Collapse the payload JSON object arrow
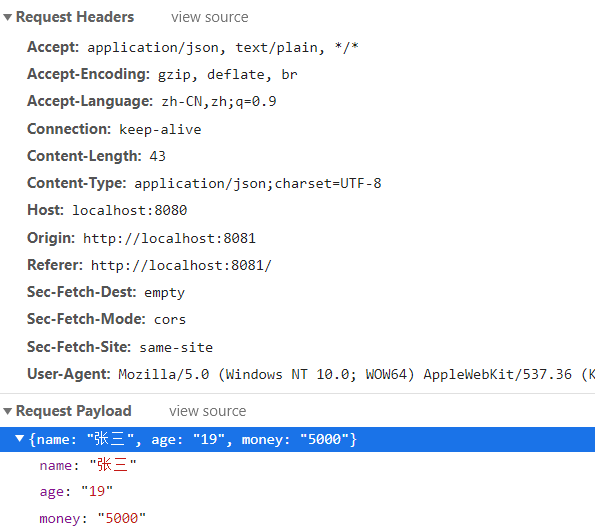This screenshot has height=527, width=595. click(x=19, y=439)
